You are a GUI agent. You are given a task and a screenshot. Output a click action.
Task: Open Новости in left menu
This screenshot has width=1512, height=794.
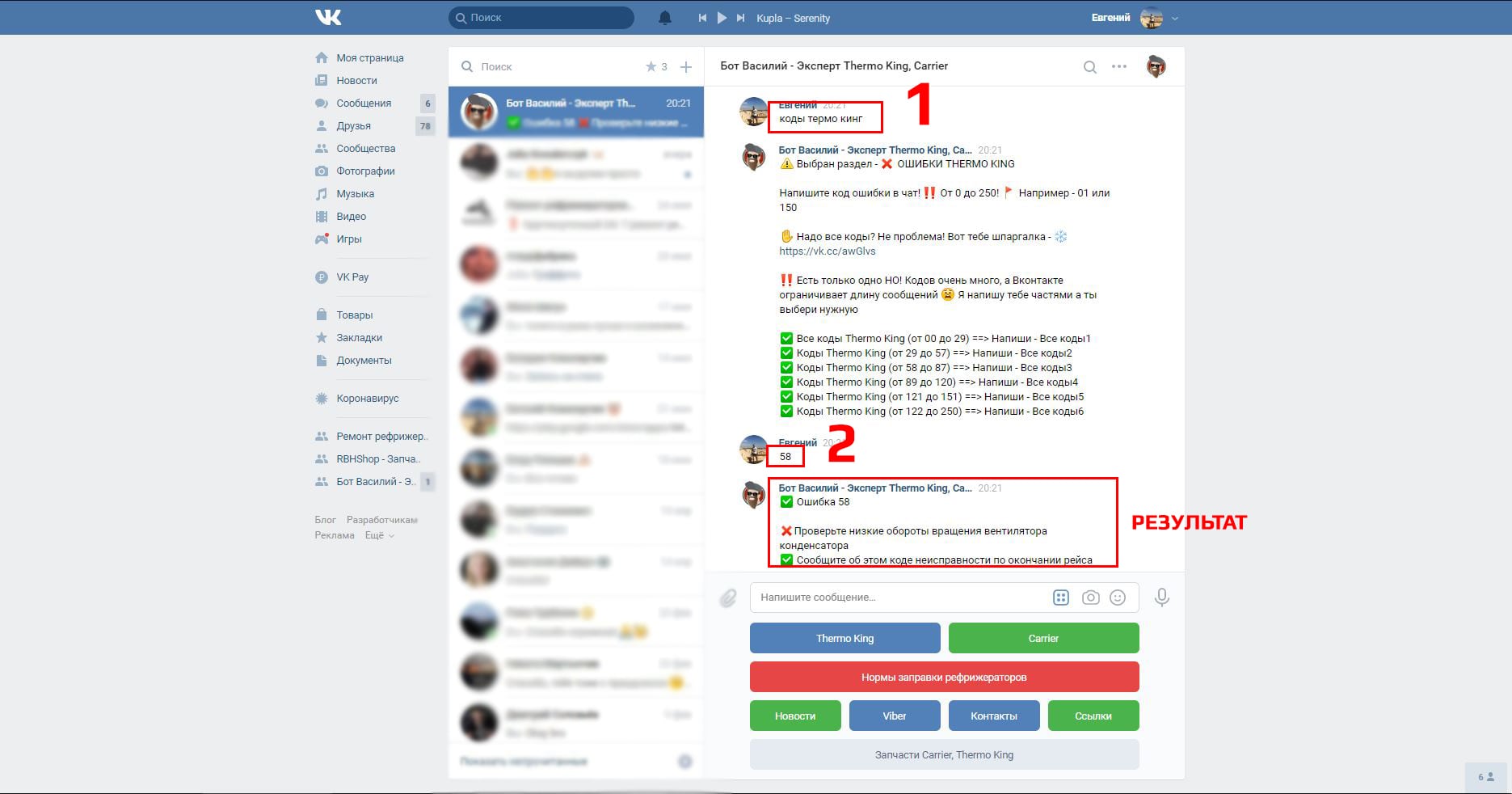coord(356,81)
